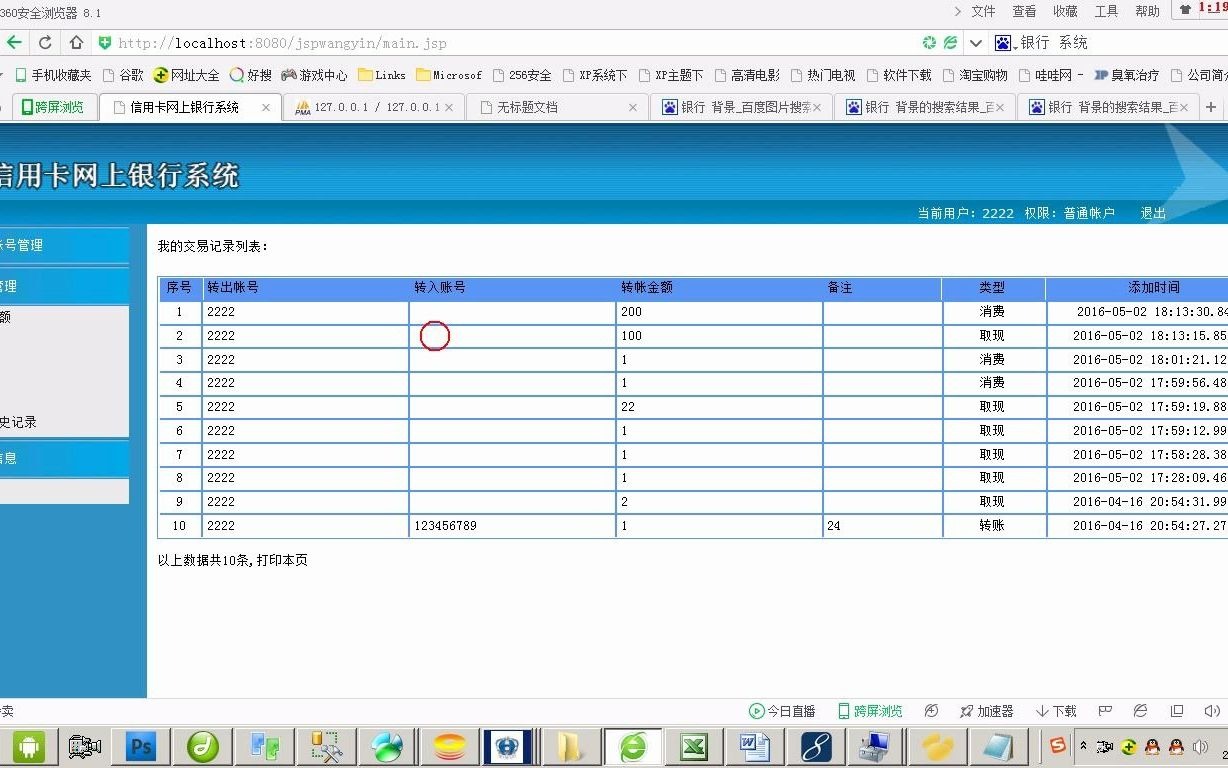The image size is (1228, 768).
Task: Refresh the current page
Action: [x=45, y=43]
